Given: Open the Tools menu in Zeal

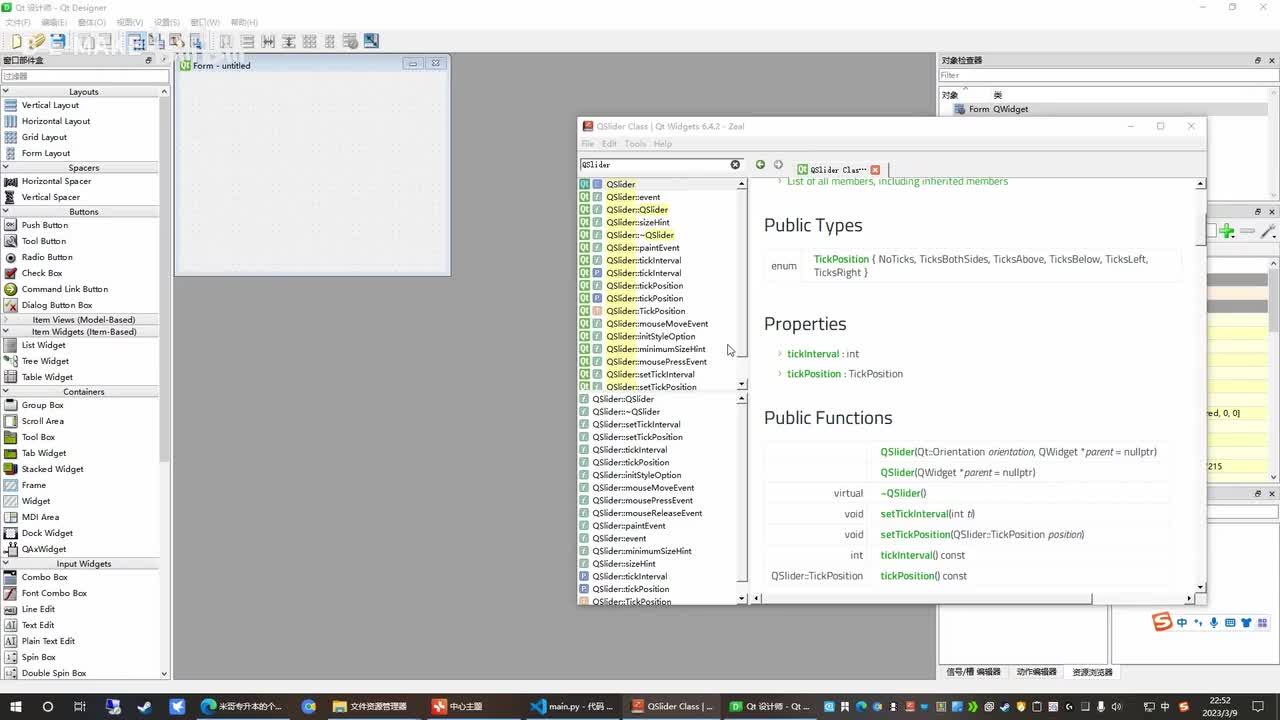Looking at the screenshot, I should (x=635, y=144).
